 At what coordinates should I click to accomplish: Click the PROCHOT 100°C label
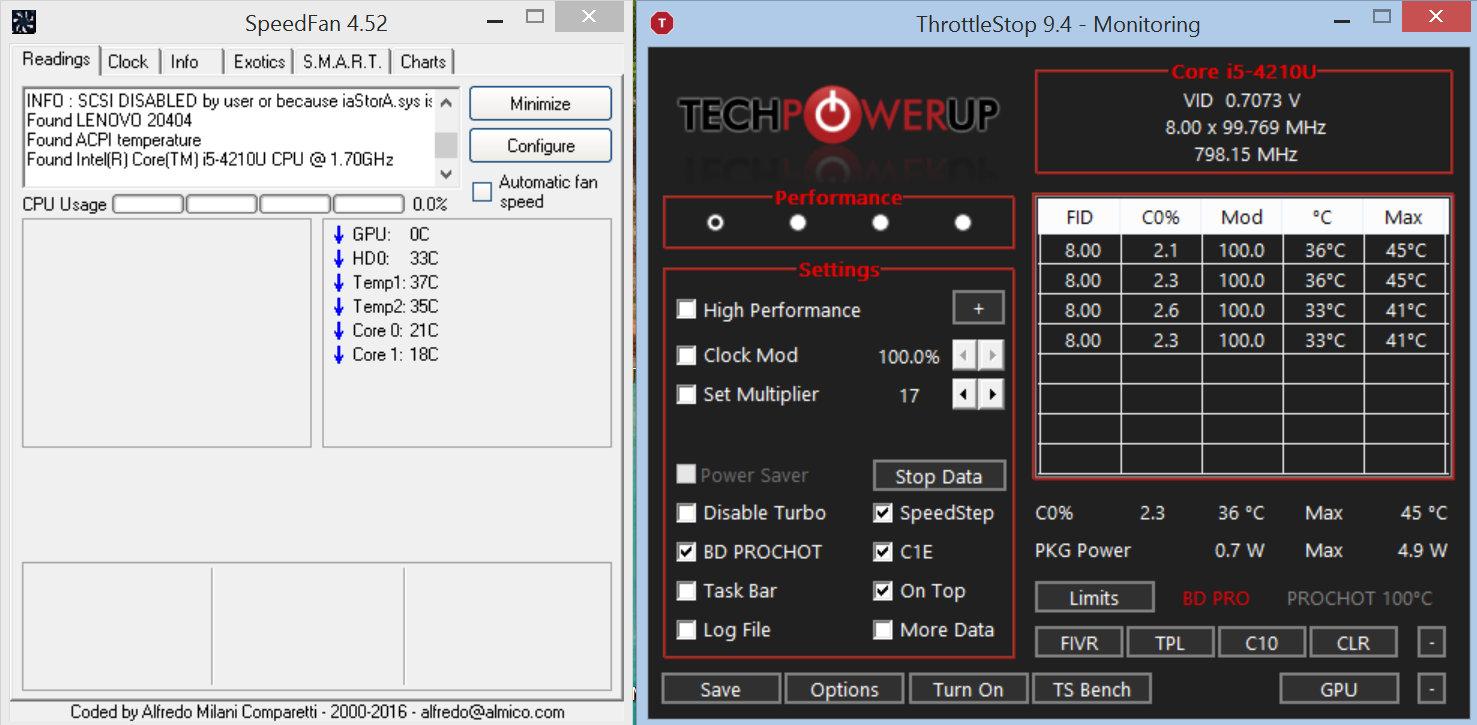(x=1359, y=598)
